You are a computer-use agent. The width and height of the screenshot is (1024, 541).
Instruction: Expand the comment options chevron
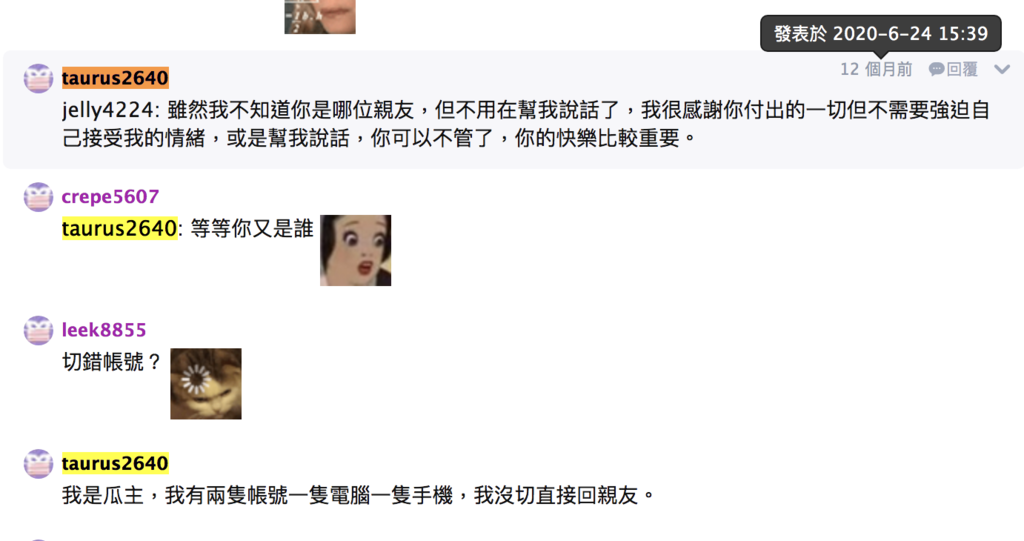tap(1002, 69)
